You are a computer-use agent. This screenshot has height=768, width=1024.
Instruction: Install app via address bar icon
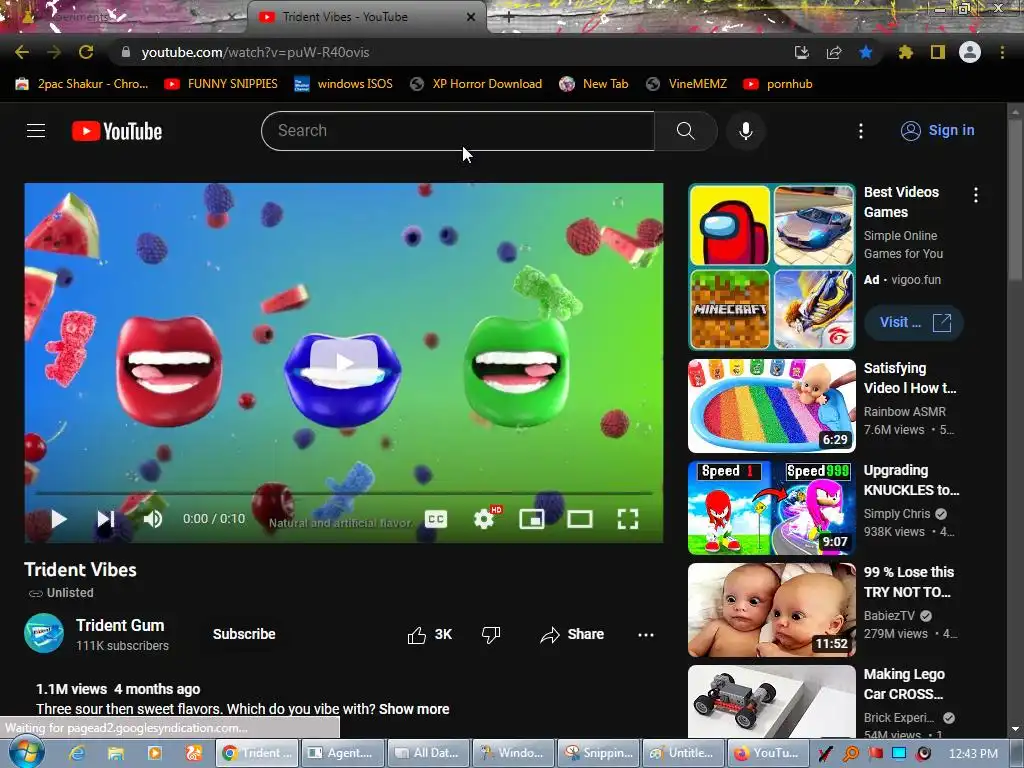(x=801, y=52)
